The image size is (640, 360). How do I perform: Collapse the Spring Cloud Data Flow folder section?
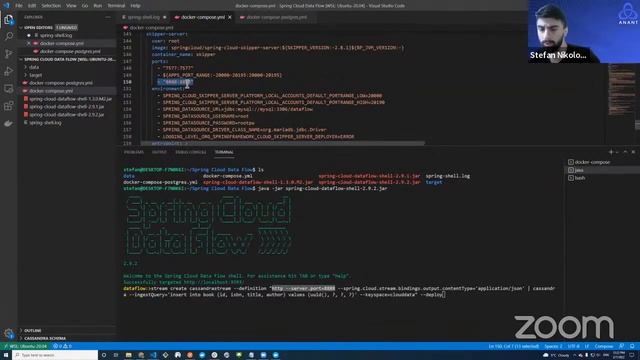(67, 59)
